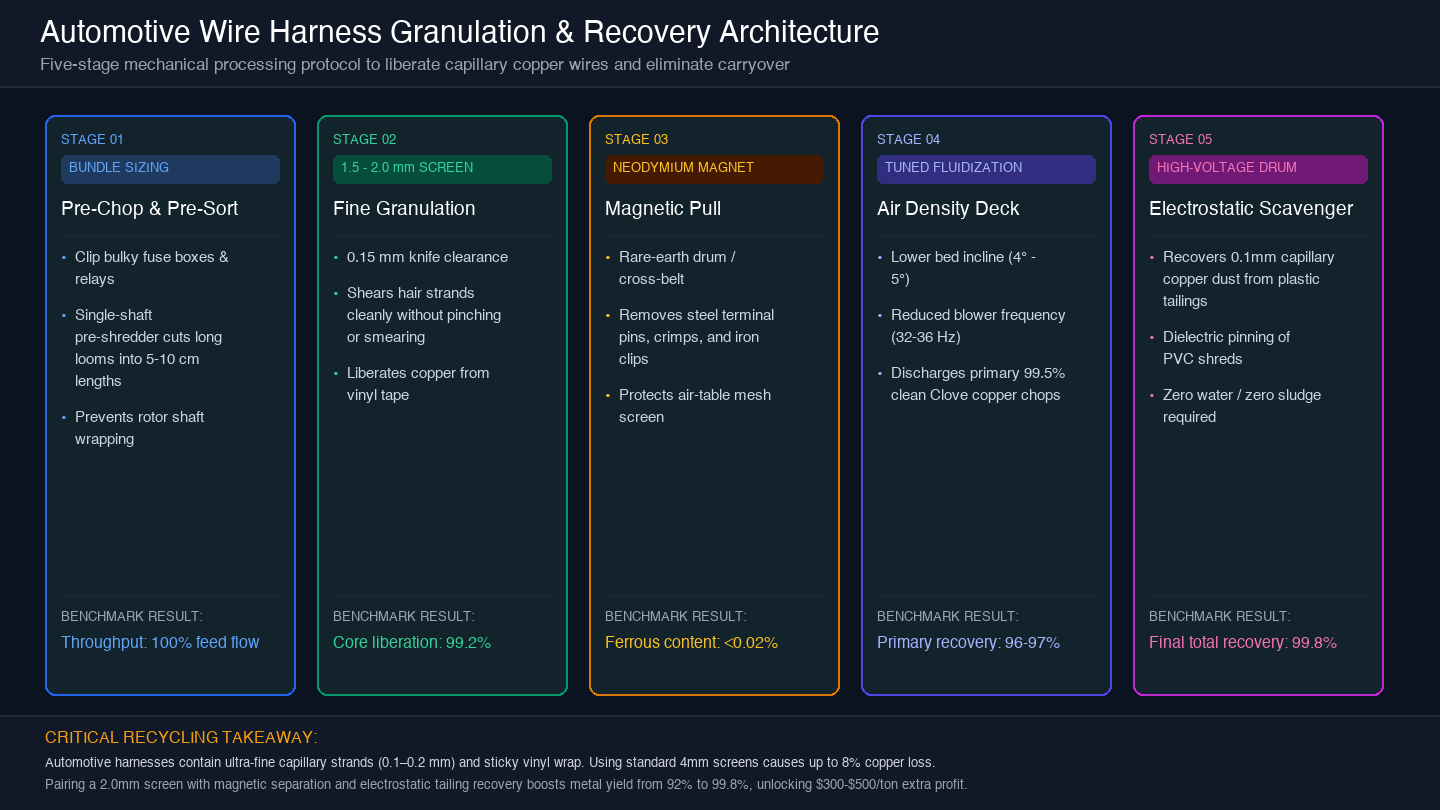Select the TUNED FLUIDIZATION tag

pyautogui.click(x=986, y=169)
